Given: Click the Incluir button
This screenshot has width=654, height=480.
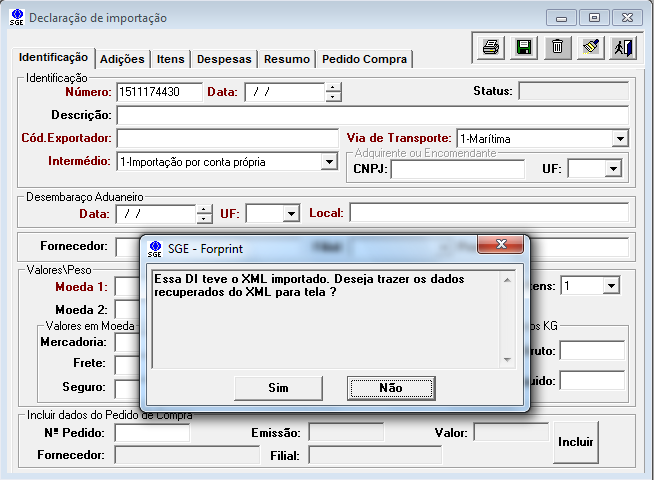Looking at the screenshot, I should [576, 442].
